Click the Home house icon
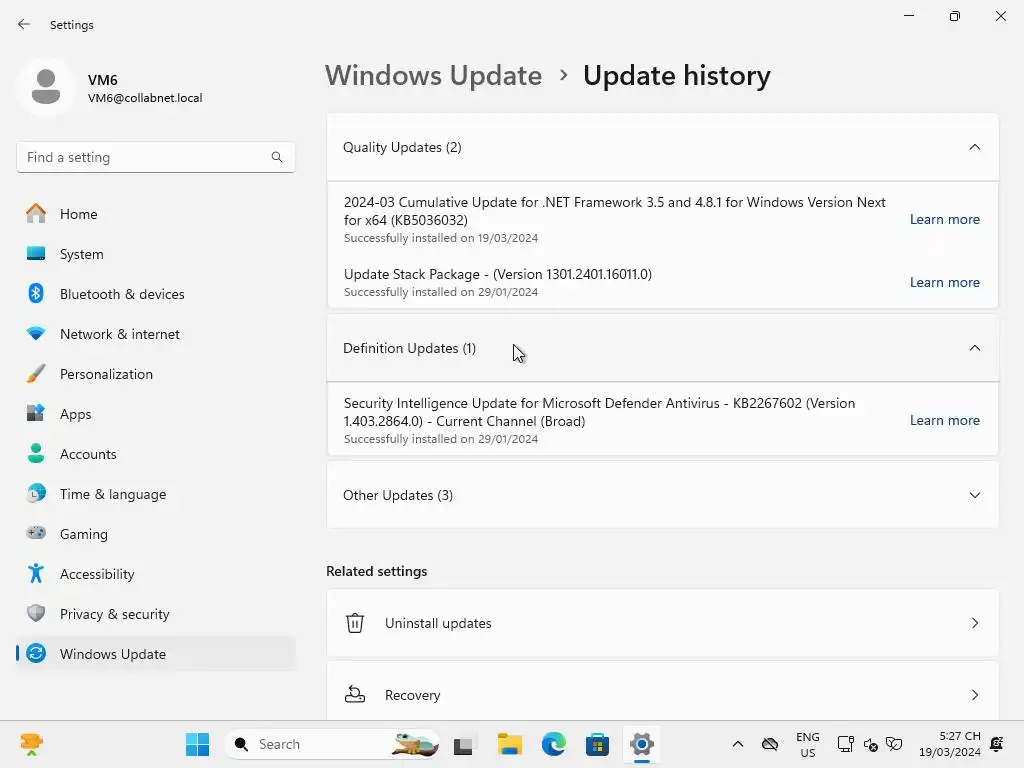This screenshot has width=1024, height=768. click(x=36, y=214)
